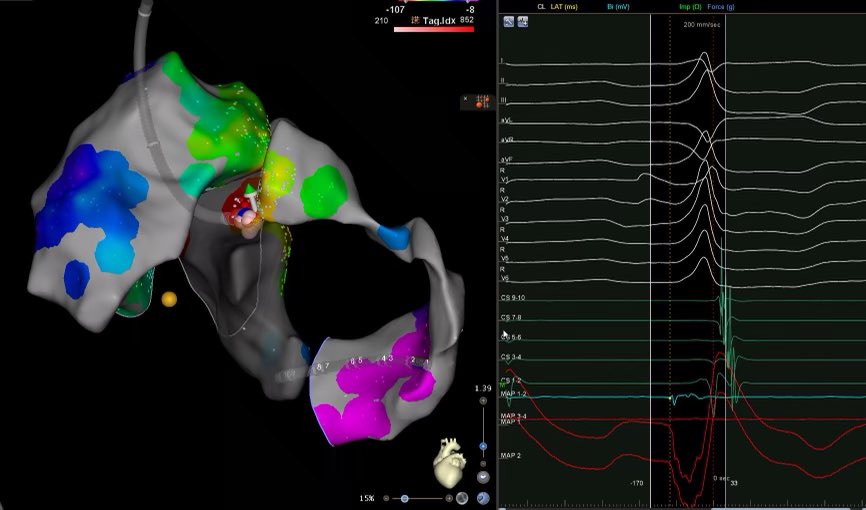Screen dimensions: 866x510
Task: Increase zoom with vertical slider plus button
Action: pos(483,401)
